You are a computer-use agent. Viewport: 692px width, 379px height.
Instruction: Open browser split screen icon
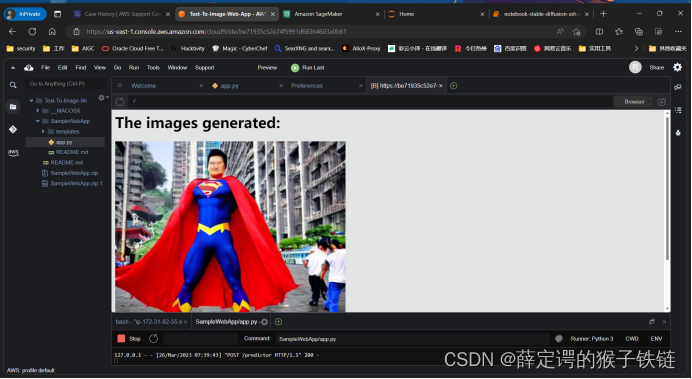click(x=599, y=32)
